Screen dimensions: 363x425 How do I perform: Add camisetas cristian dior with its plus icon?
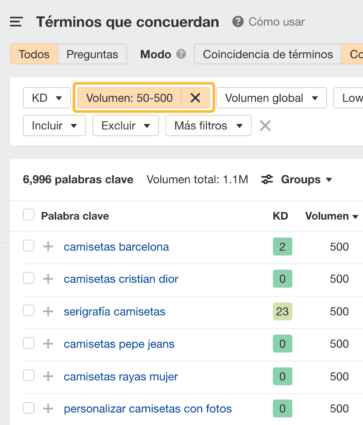pos(48,279)
